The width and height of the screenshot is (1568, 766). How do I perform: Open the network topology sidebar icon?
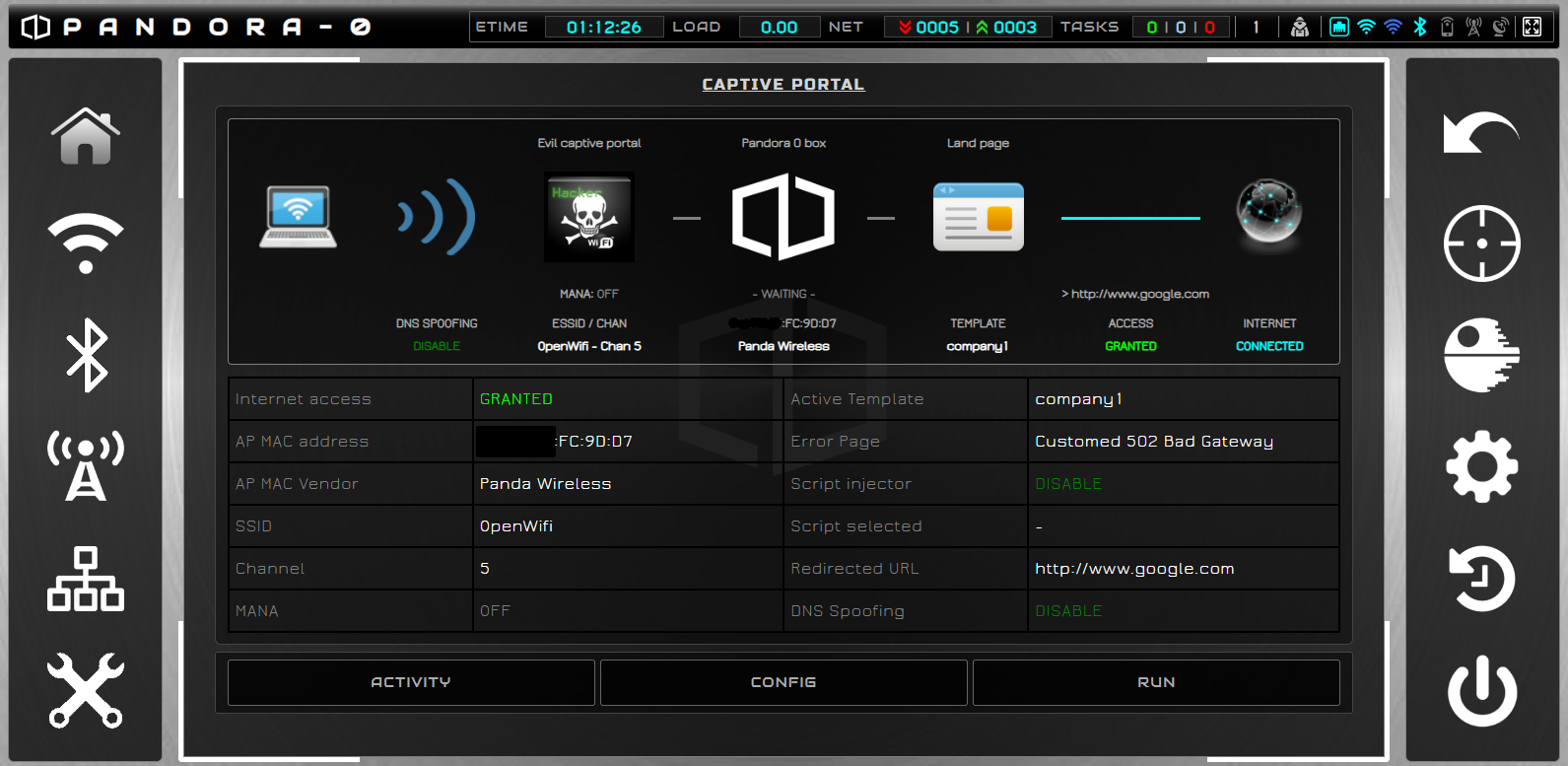point(86,579)
